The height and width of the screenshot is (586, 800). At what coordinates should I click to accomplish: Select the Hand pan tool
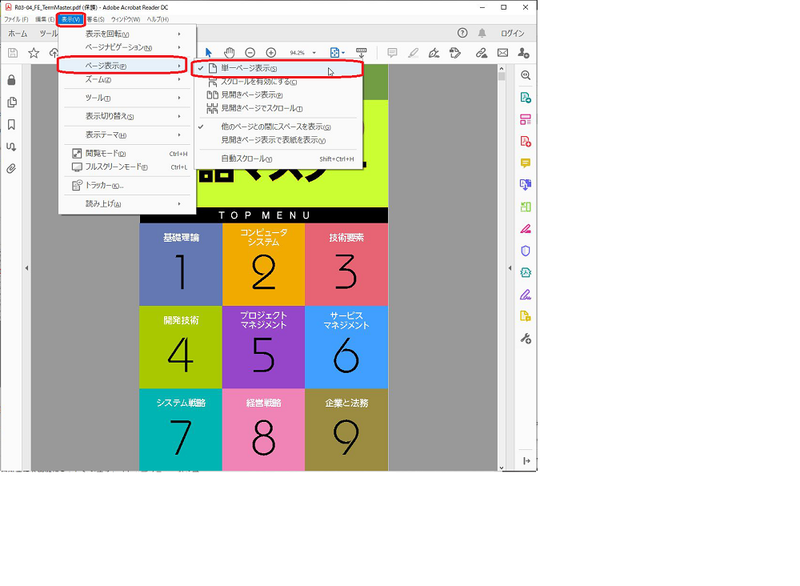tap(230, 53)
